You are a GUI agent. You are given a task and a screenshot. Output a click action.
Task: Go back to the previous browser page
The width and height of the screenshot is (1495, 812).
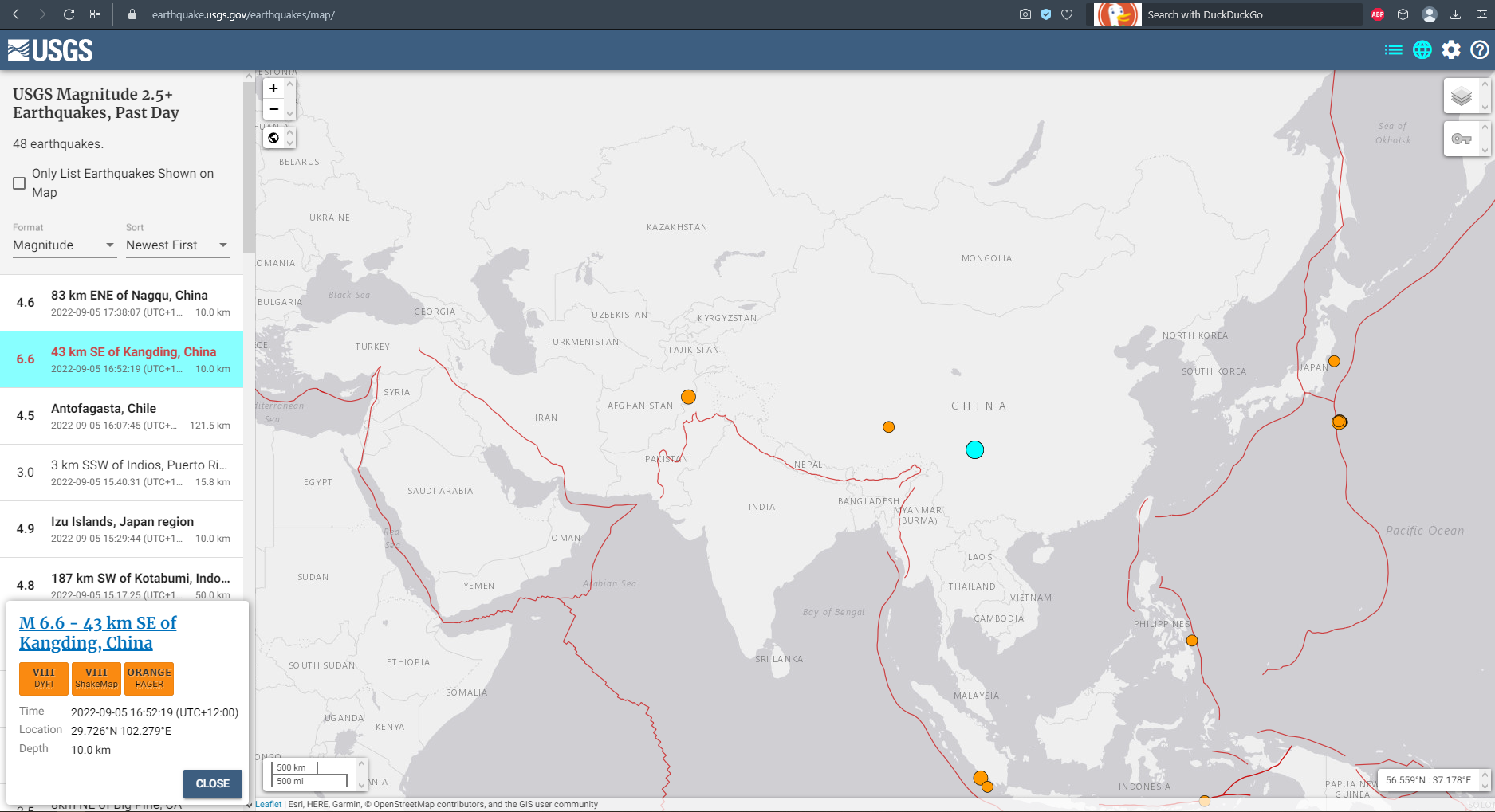(16, 14)
